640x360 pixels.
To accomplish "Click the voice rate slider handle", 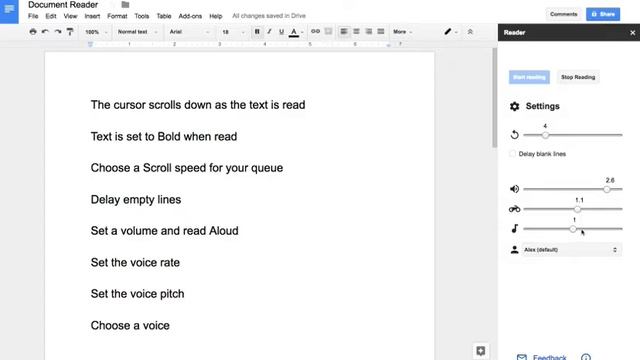I will click(577, 209).
